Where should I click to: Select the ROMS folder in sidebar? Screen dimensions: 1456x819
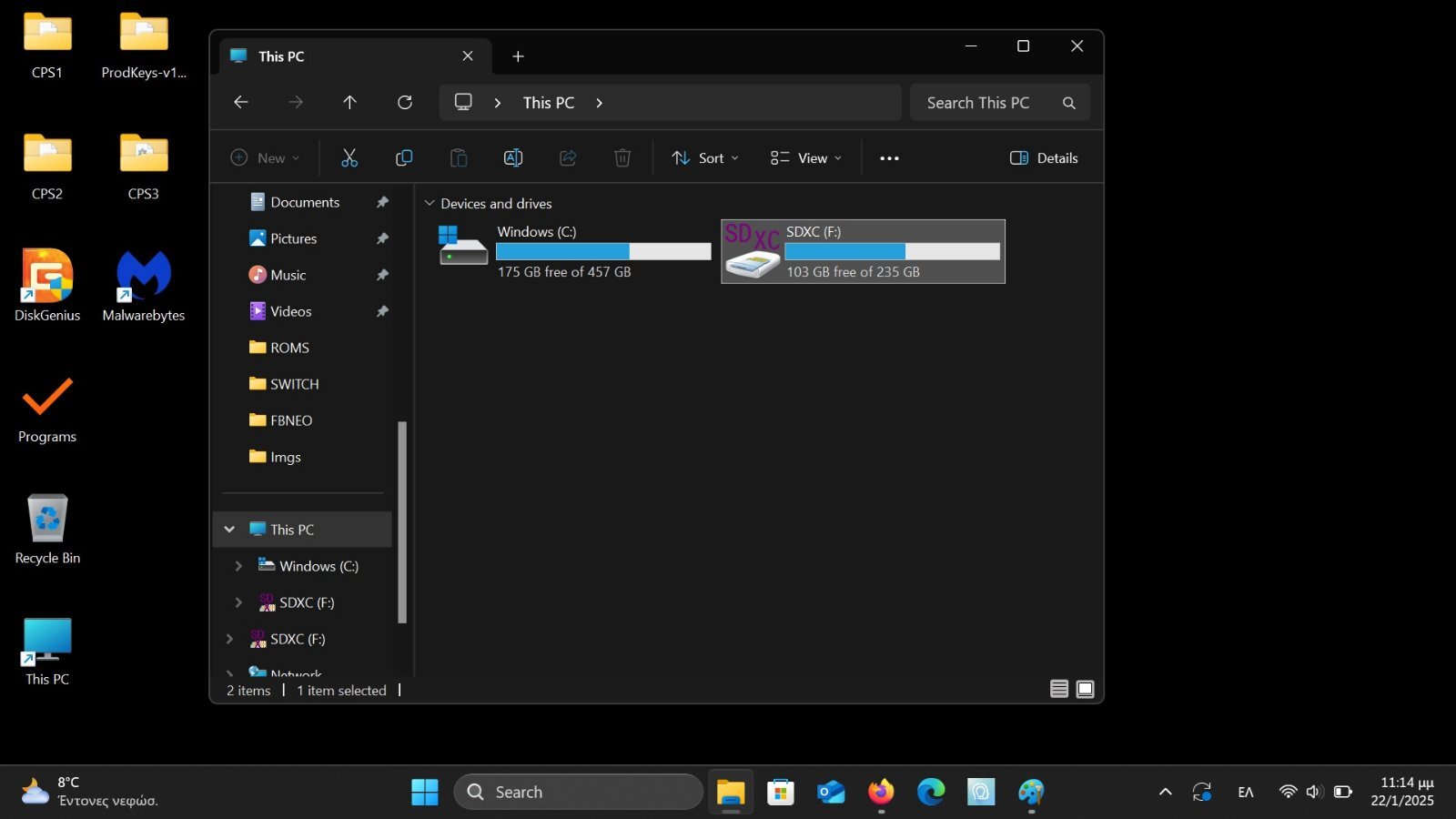coord(289,348)
